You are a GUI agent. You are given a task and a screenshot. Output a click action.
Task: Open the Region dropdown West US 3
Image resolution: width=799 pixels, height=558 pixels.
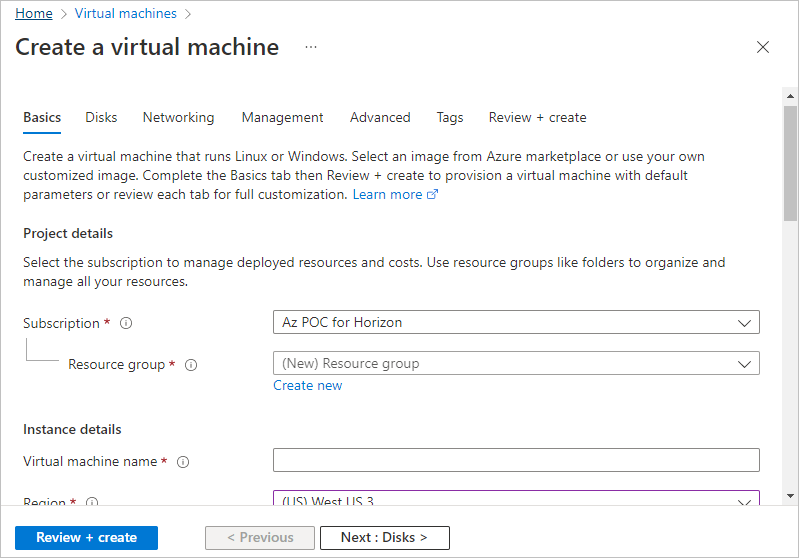[x=516, y=498]
